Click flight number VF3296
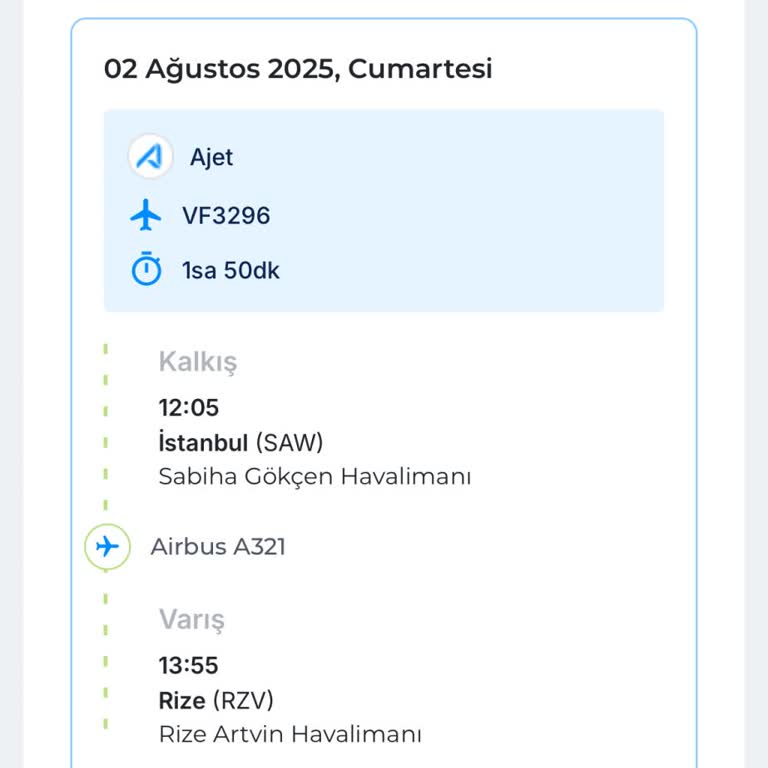768x768 pixels. [x=226, y=215]
